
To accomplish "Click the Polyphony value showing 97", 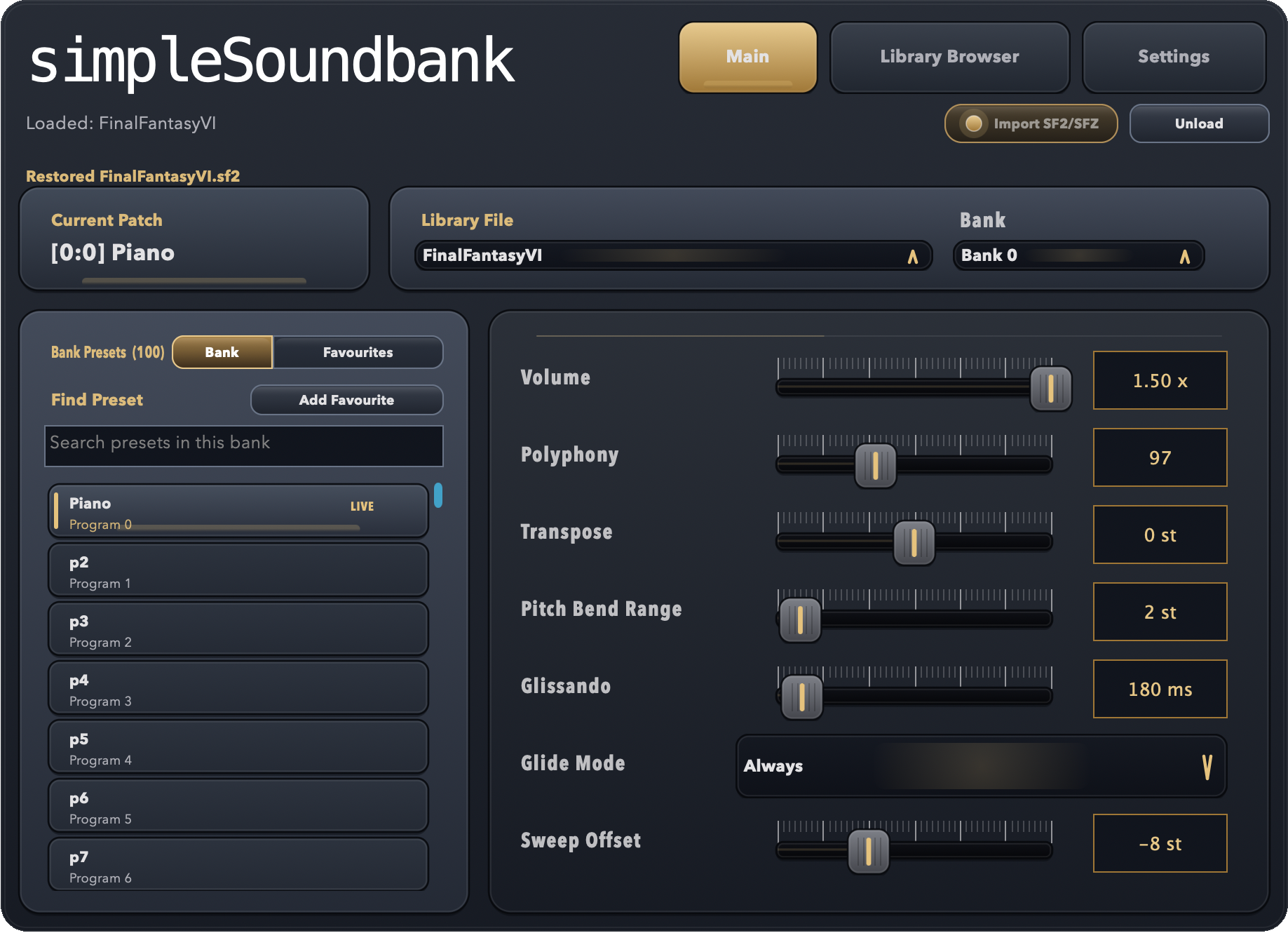I will pos(1159,457).
